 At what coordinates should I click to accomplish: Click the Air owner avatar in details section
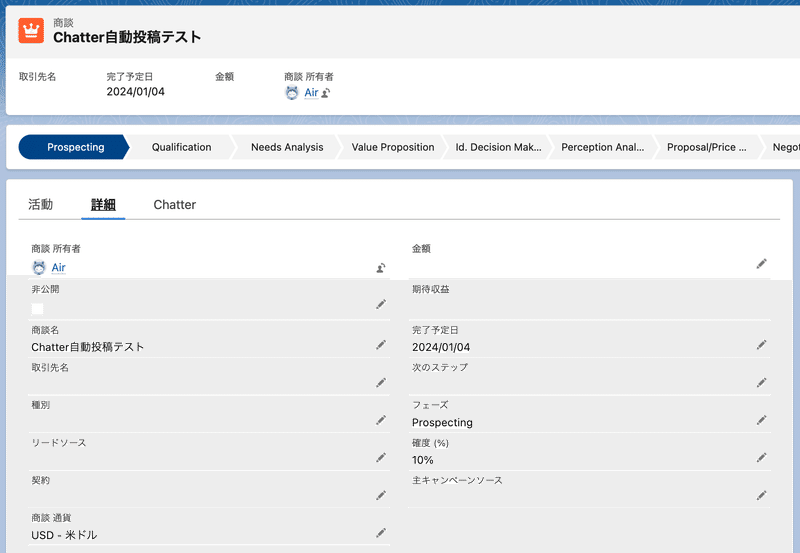[39, 267]
